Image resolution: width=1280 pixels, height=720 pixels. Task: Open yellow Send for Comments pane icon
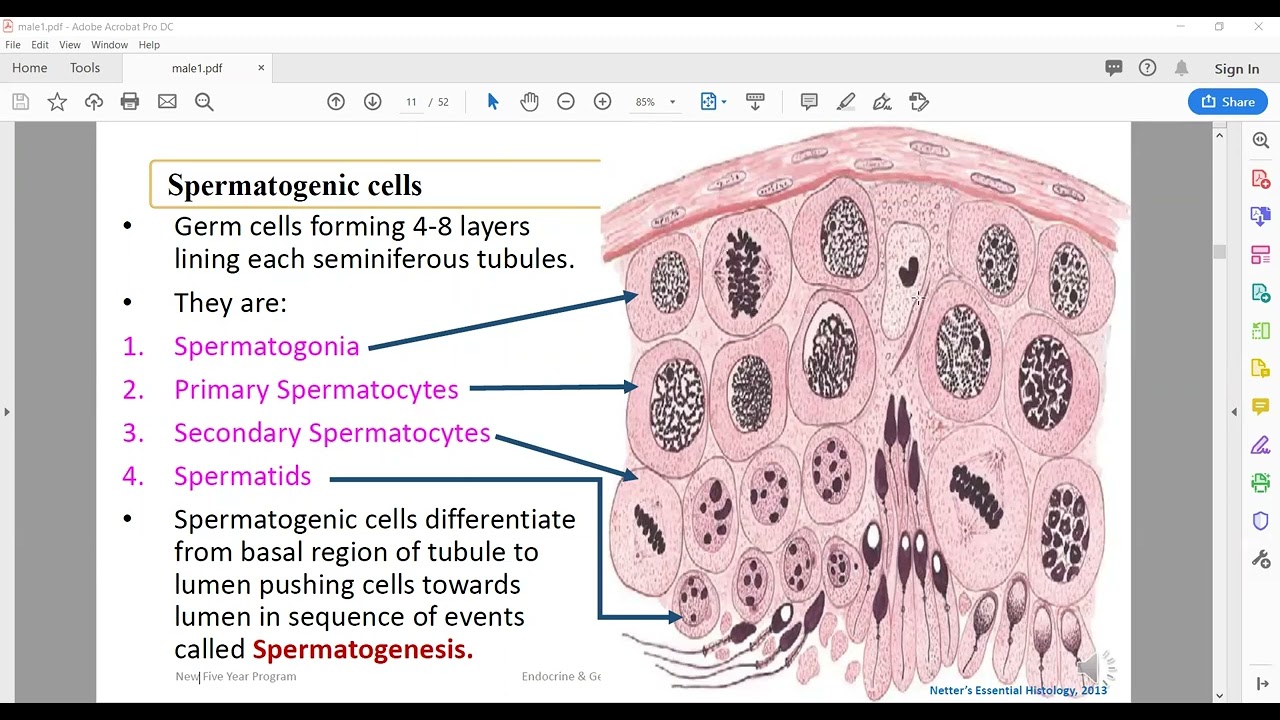1261,369
